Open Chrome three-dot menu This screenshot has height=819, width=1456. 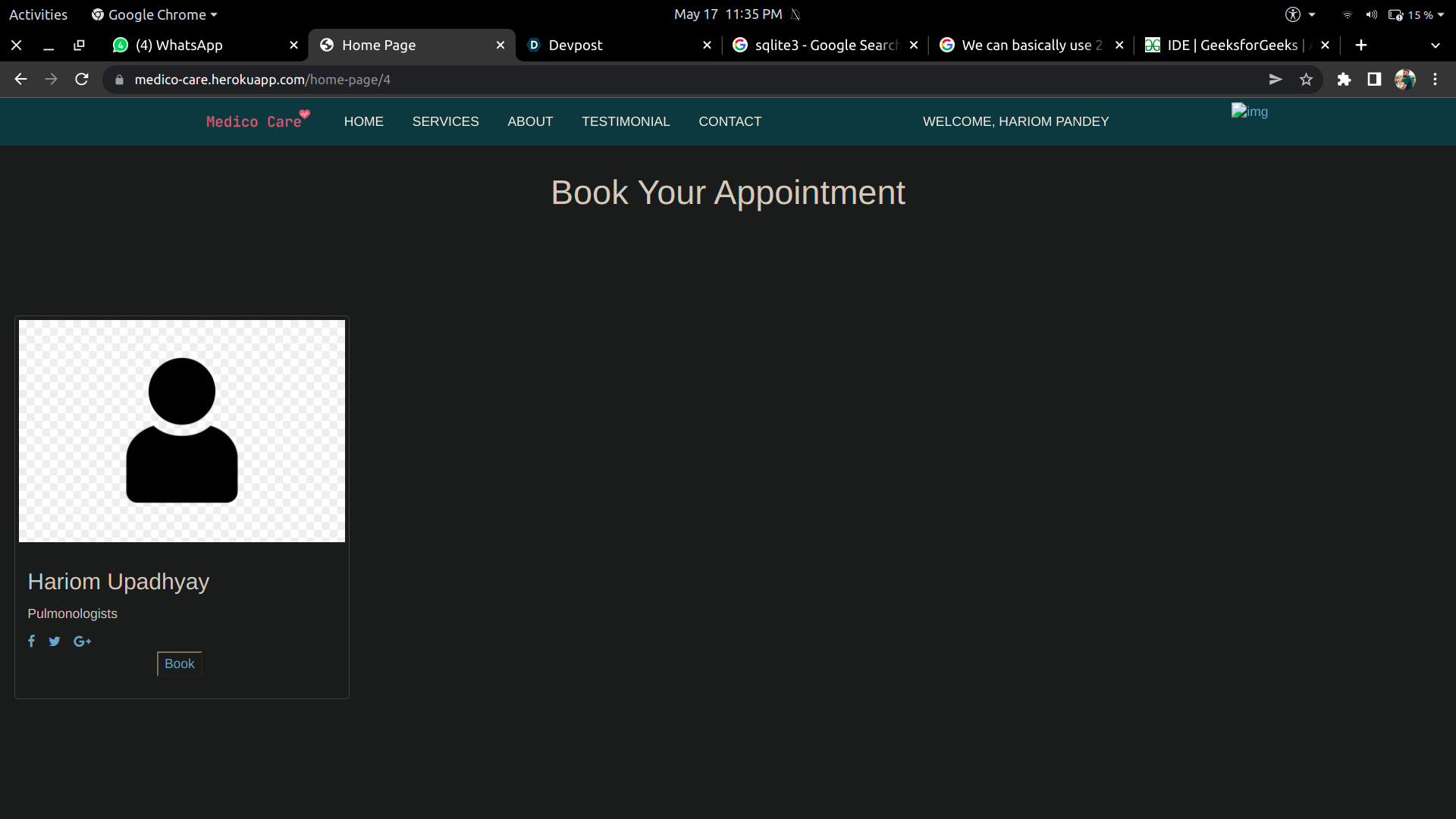point(1435,80)
